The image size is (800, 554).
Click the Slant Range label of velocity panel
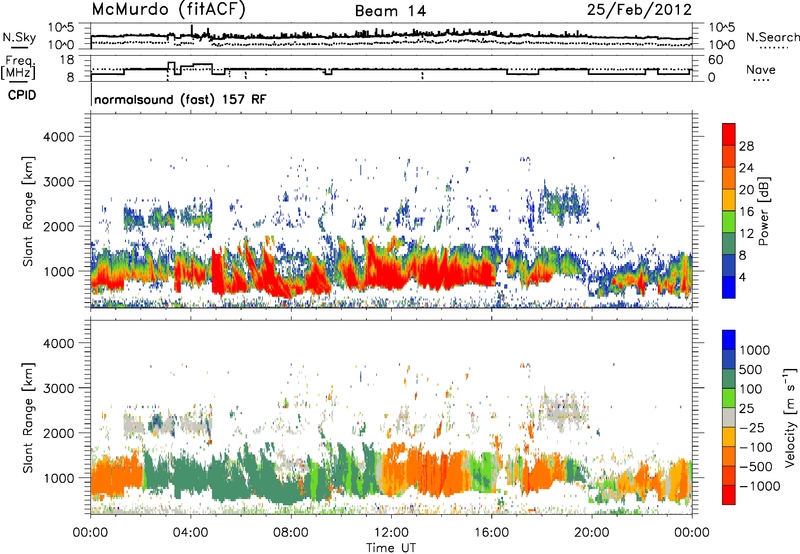pos(28,417)
